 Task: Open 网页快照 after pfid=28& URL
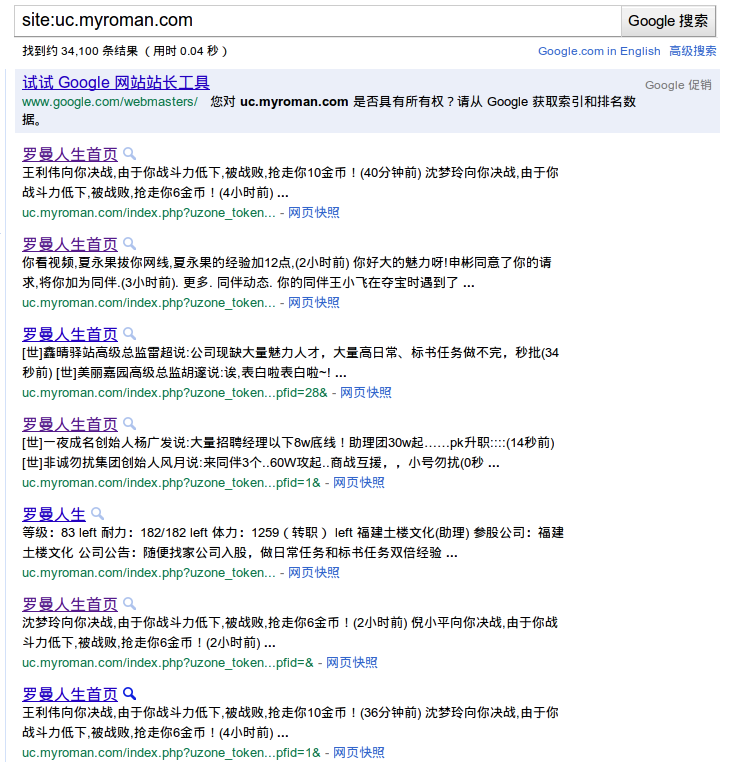[x=365, y=393]
